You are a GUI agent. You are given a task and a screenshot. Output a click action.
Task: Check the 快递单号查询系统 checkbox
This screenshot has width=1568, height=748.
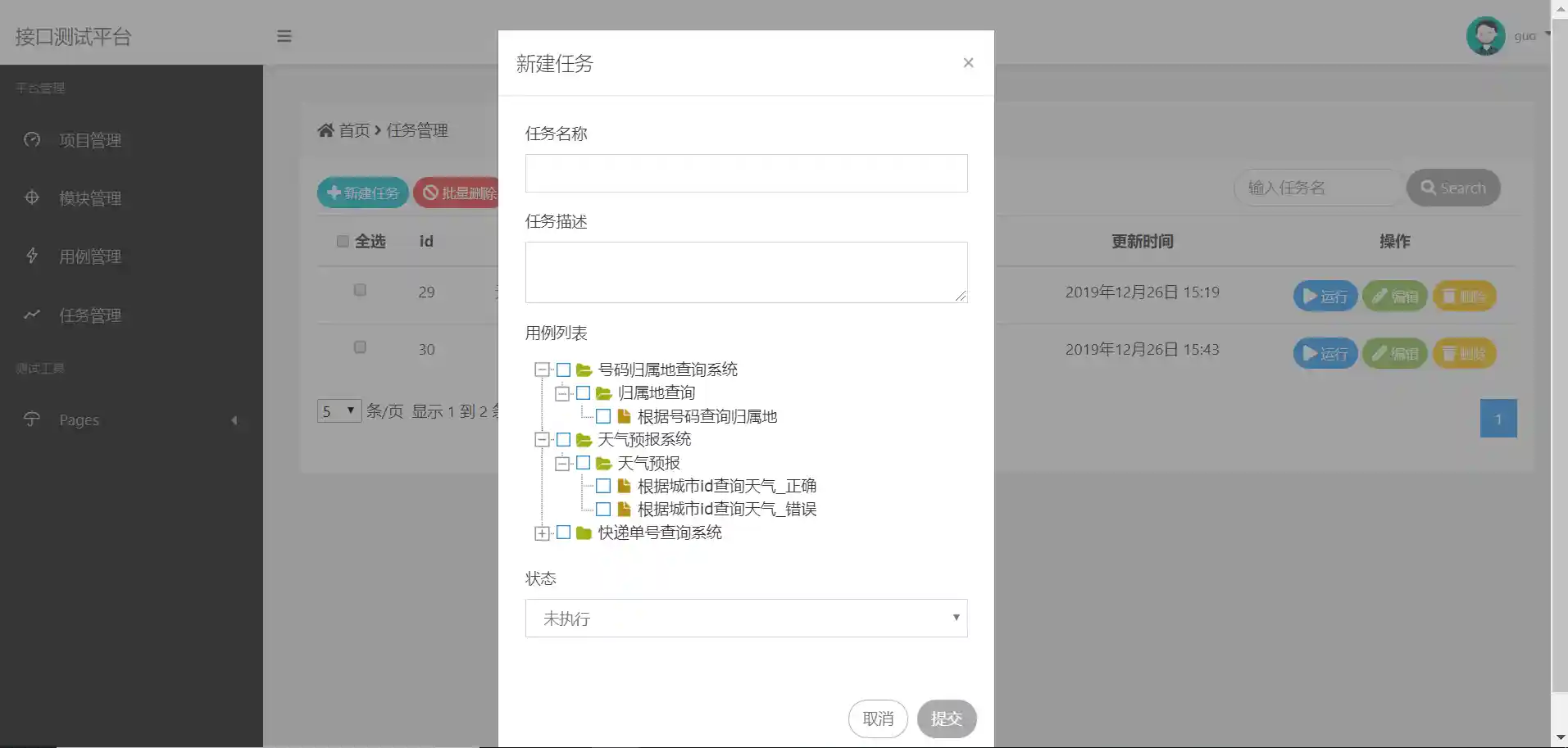(x=563, y=533)
